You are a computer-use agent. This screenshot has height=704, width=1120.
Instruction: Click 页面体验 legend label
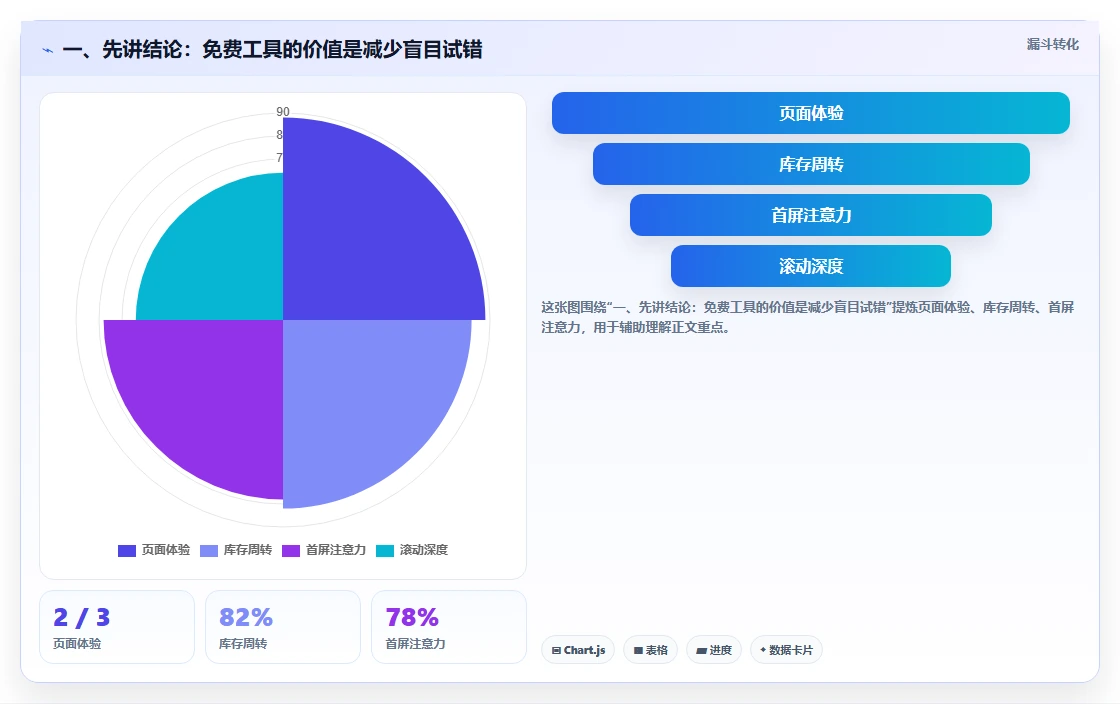pos(166,550)
